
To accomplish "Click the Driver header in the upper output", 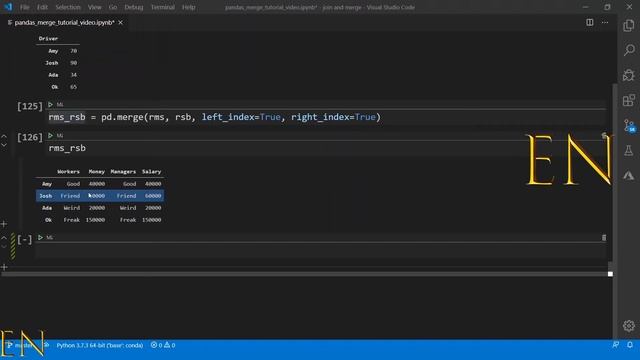I will pos(48,38).
